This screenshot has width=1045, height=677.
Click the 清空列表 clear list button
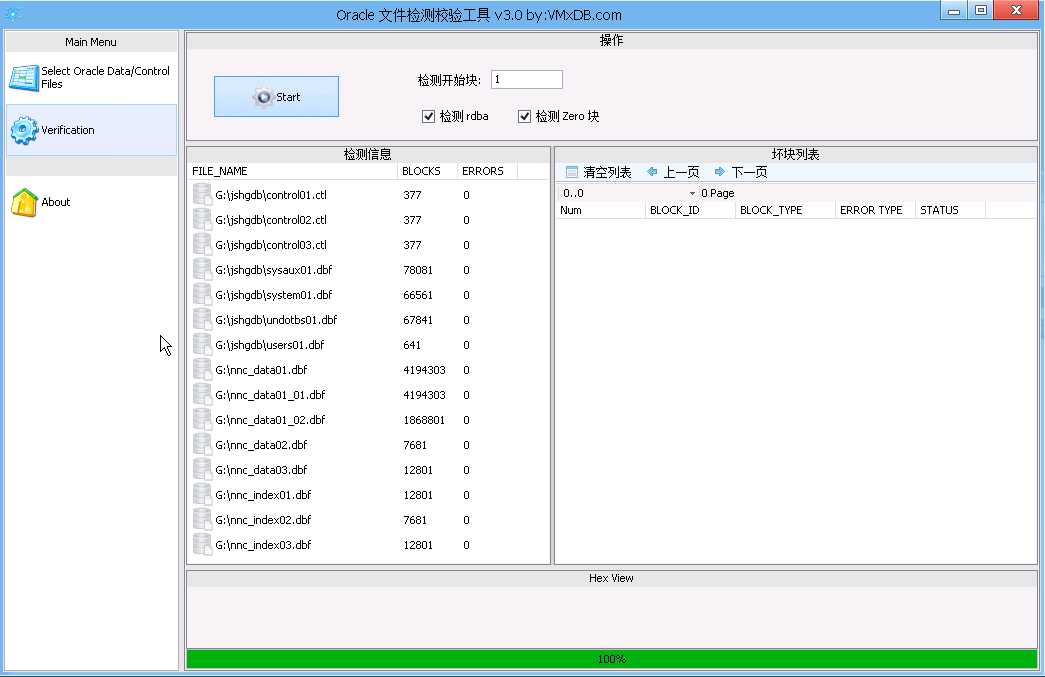[x=598, y=173]
